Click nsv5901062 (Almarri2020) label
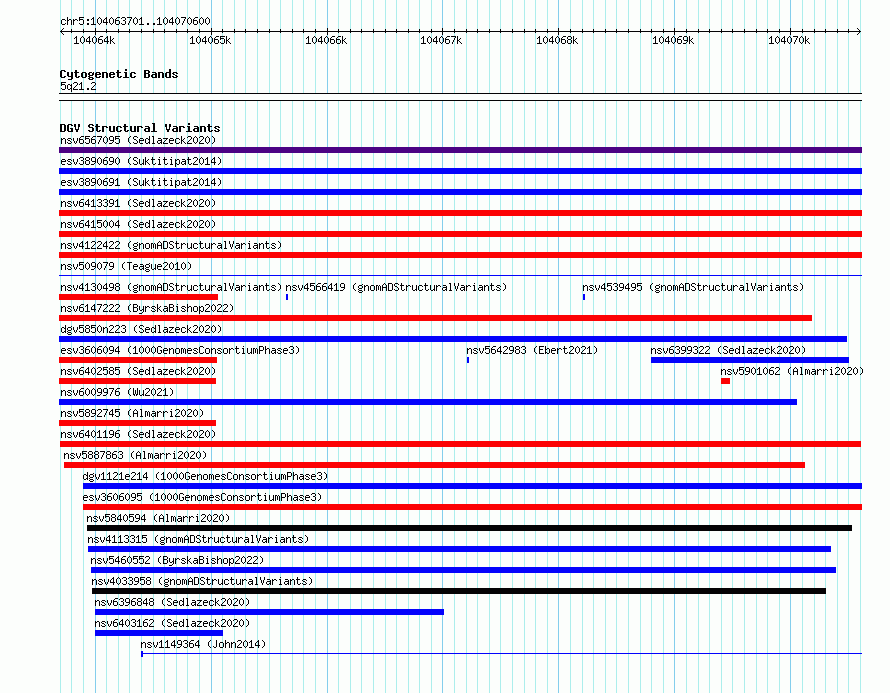The width and height of the screenshot is (890, 693). (x=792, y=371)
